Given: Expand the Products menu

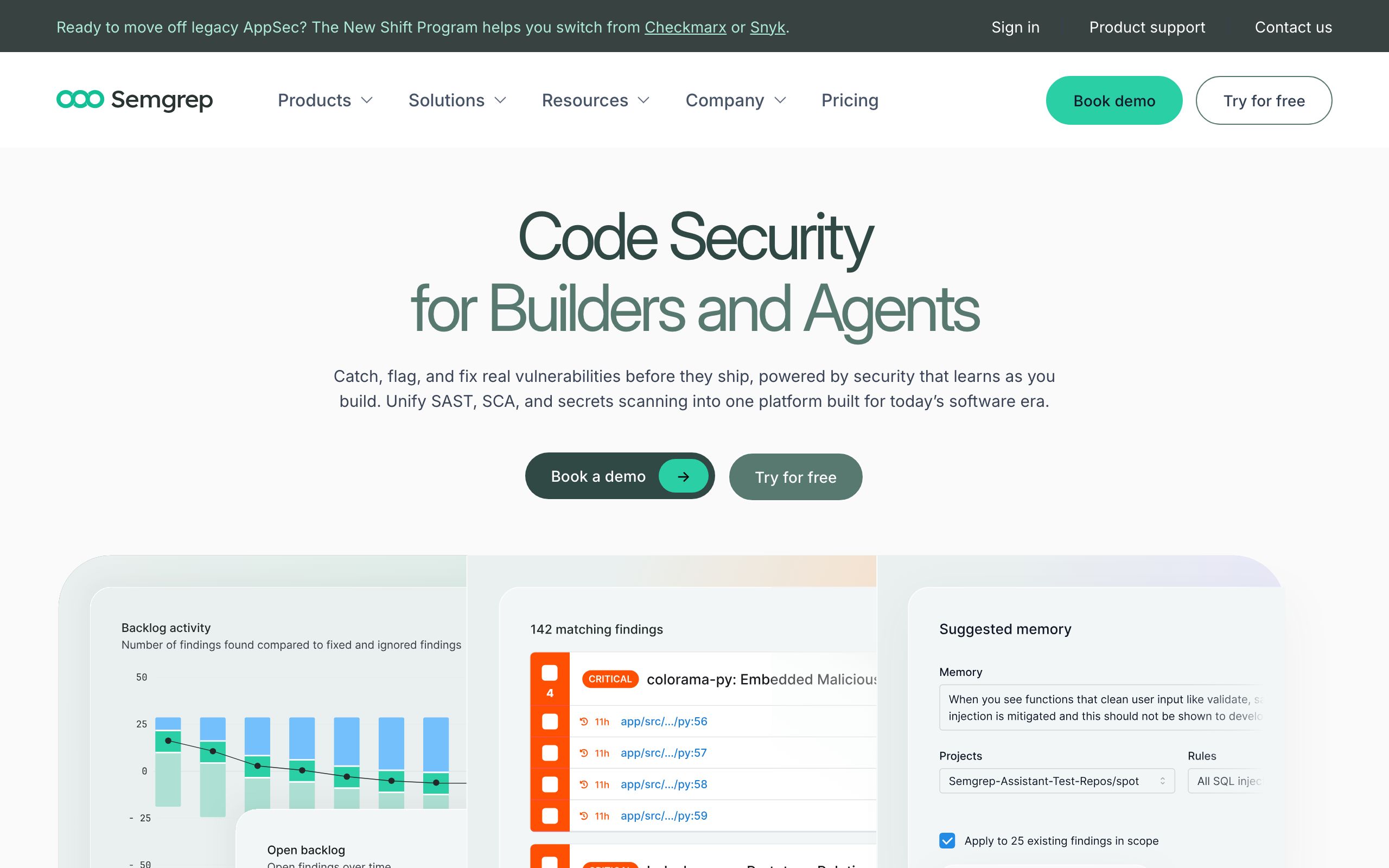Looking at the screenshot, I should [326, 100].
